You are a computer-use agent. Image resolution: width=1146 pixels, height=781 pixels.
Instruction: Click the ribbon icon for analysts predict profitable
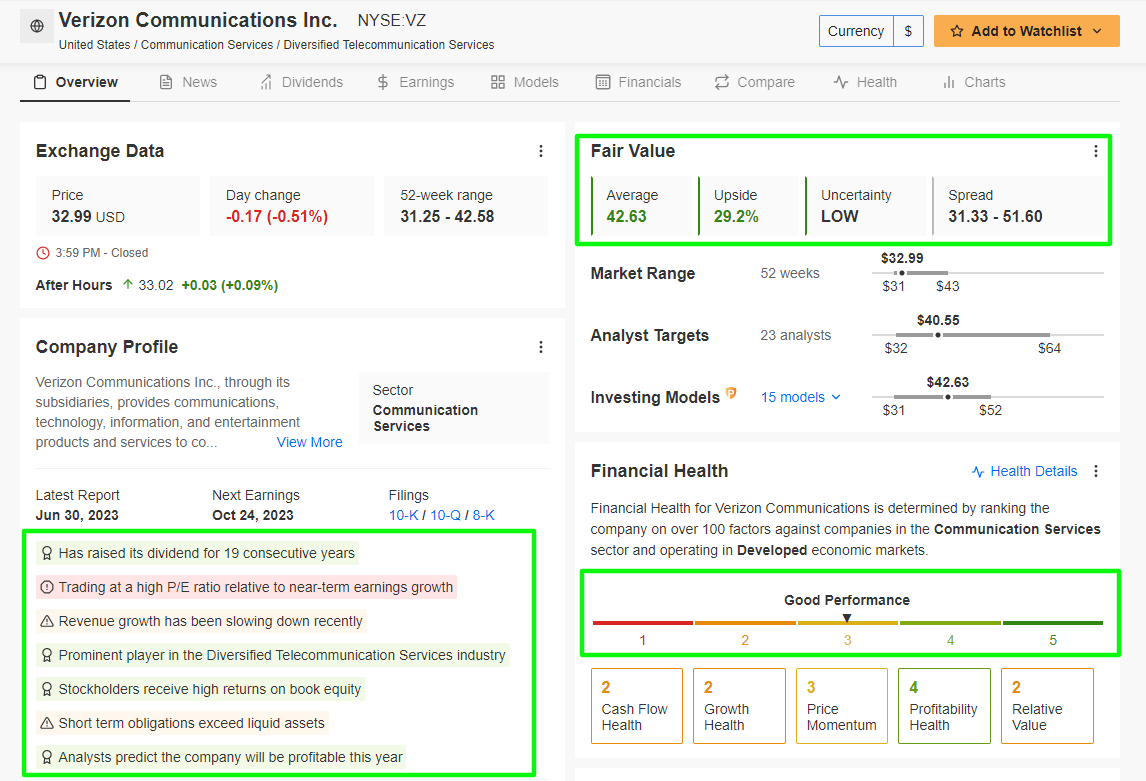[47, 757]
